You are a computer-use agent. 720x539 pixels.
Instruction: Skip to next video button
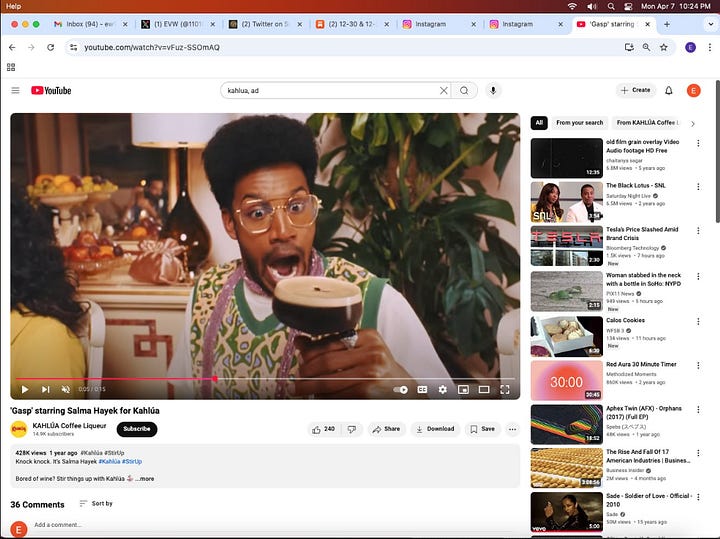(45, 389)
